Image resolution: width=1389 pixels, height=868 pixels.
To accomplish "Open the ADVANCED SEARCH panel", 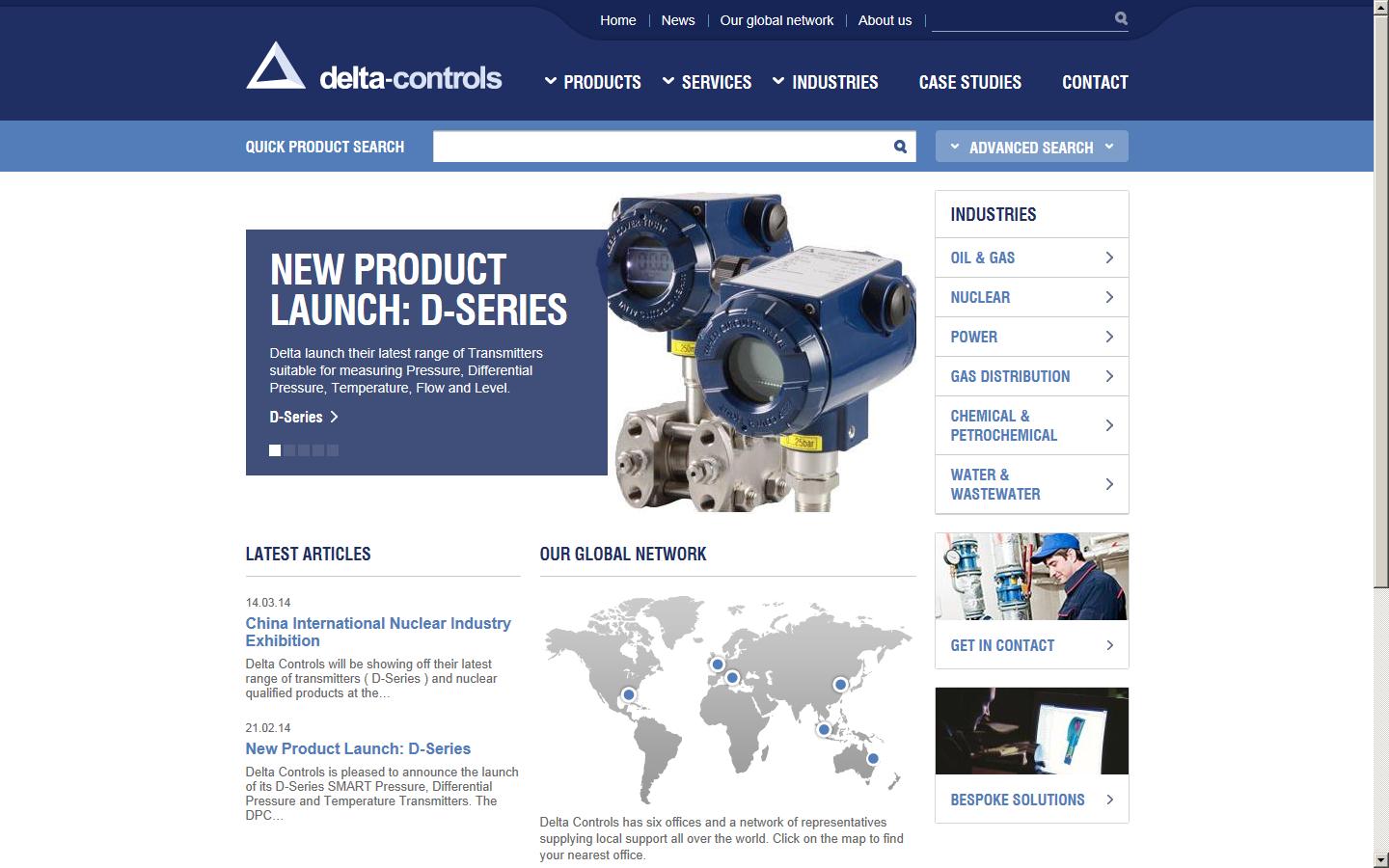I will pos(1031,146).
